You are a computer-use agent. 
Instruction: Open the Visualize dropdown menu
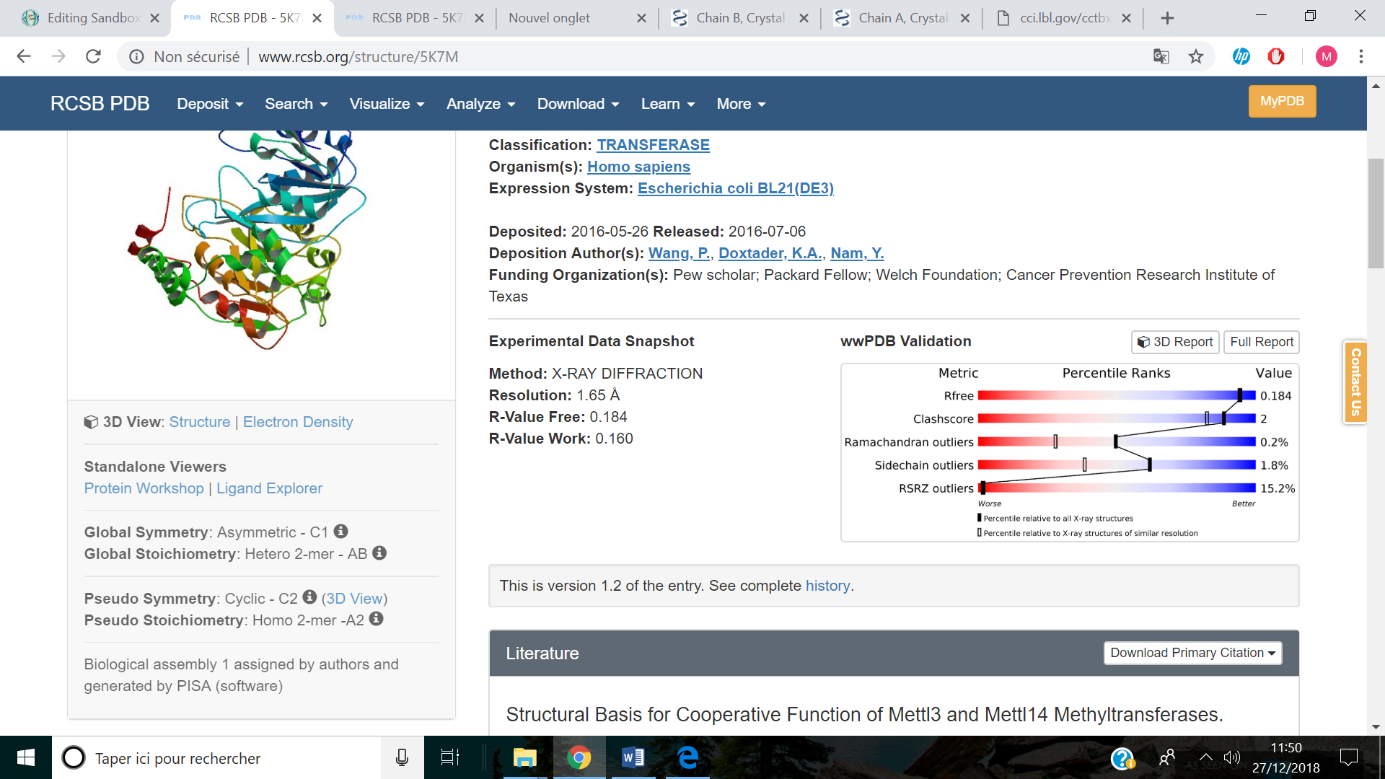point(387,104)
